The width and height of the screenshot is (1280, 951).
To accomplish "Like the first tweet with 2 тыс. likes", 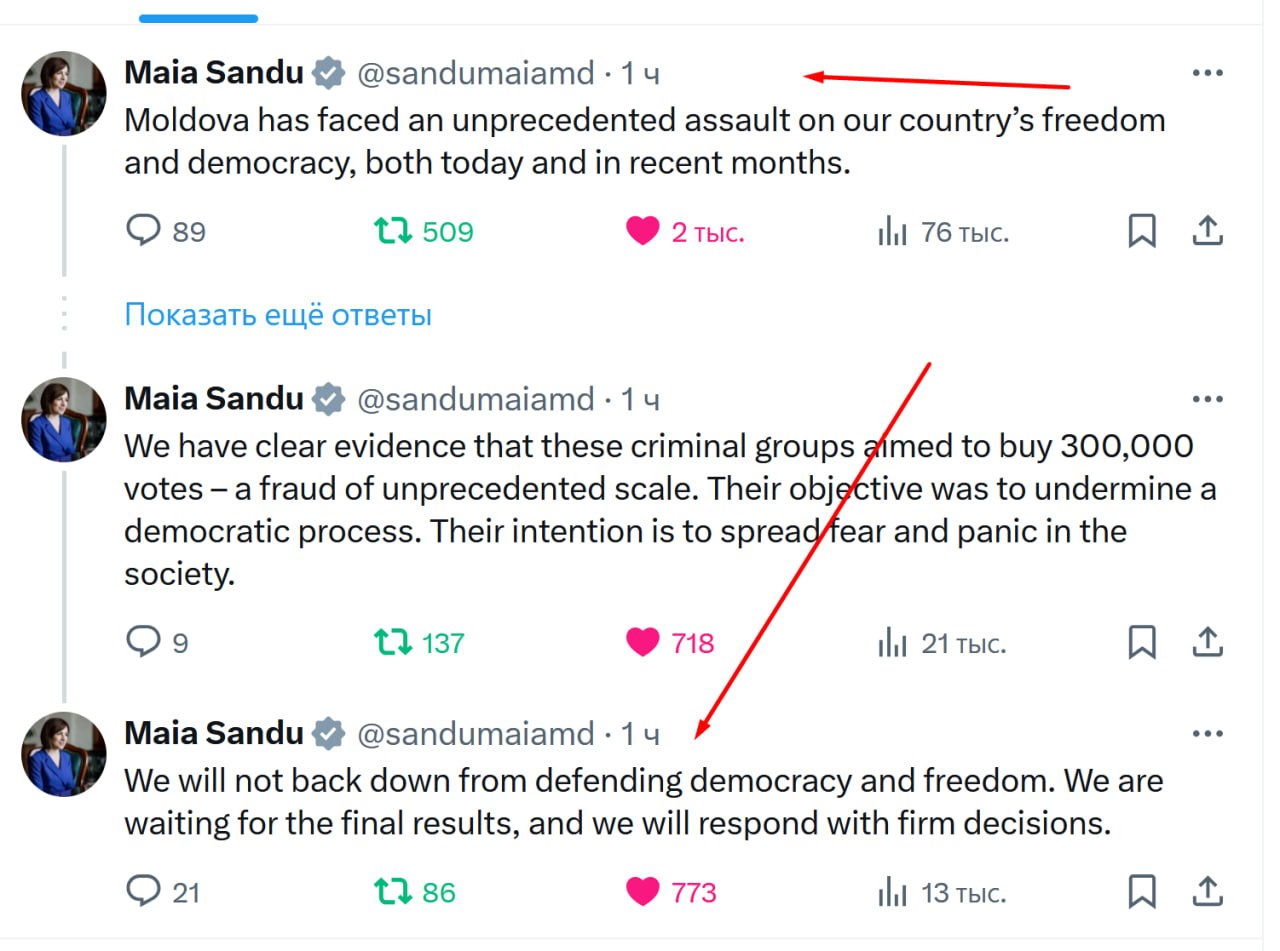I will 643,232.
